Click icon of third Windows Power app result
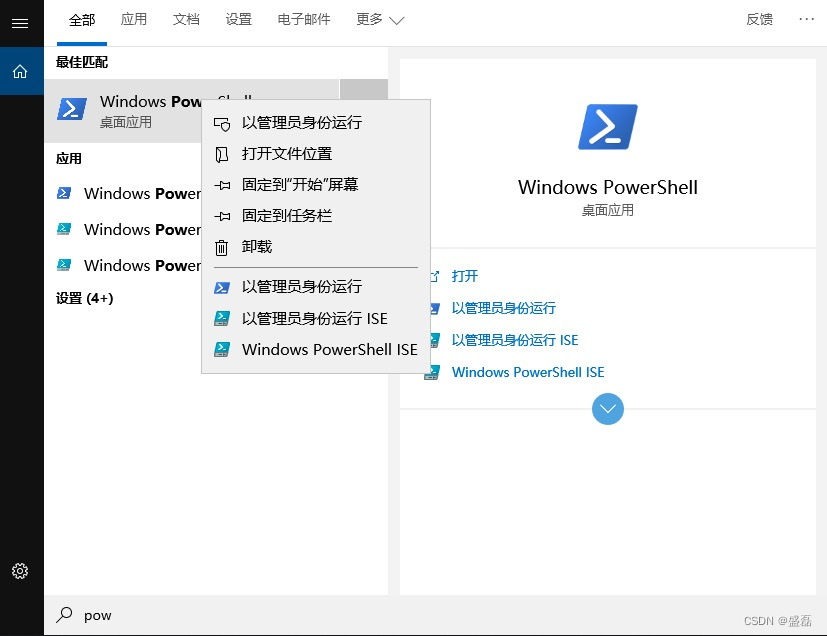The width and height of the screenshot is (827, 636). coord(64,265)
